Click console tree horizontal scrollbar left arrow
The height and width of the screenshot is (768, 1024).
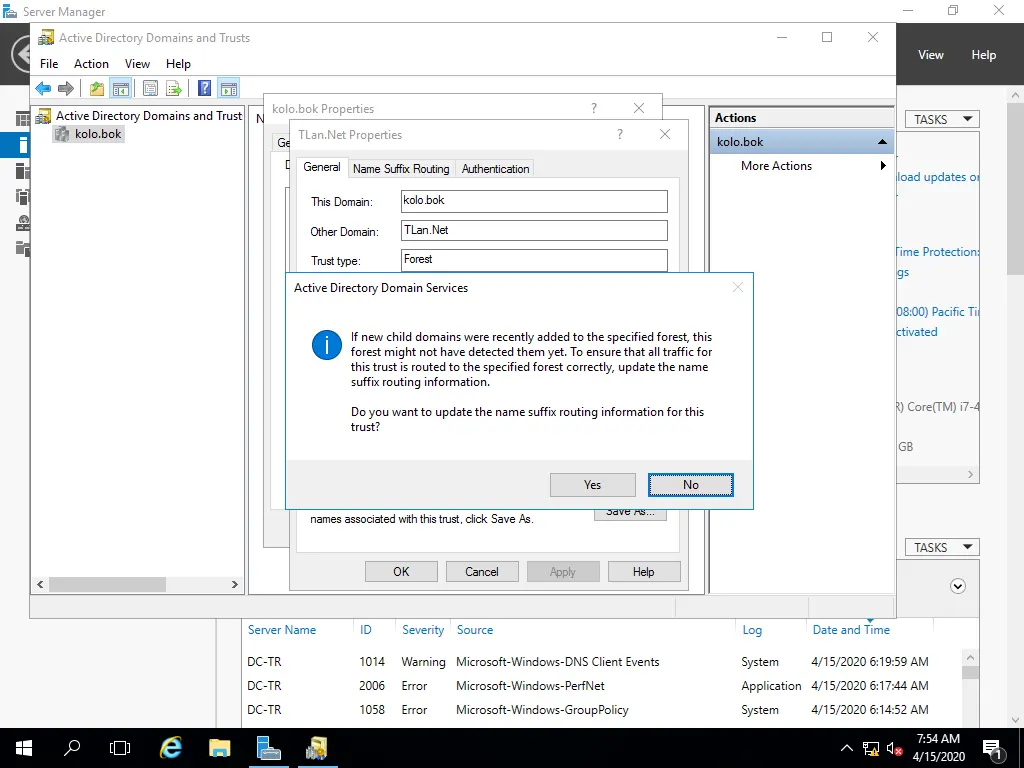pyautogui.click(x=40, y=584)
